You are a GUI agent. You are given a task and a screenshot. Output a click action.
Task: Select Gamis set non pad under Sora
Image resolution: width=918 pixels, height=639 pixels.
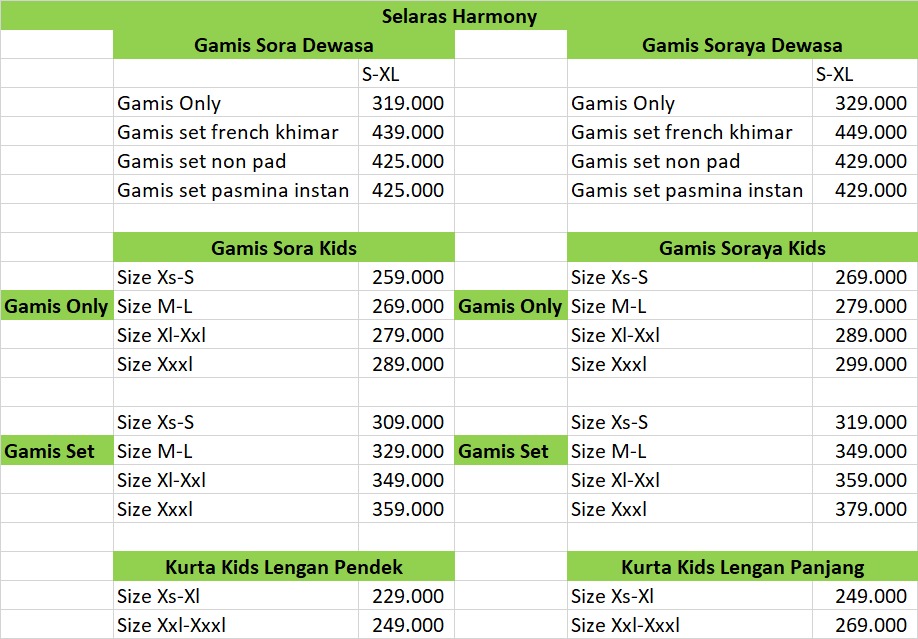236,160
